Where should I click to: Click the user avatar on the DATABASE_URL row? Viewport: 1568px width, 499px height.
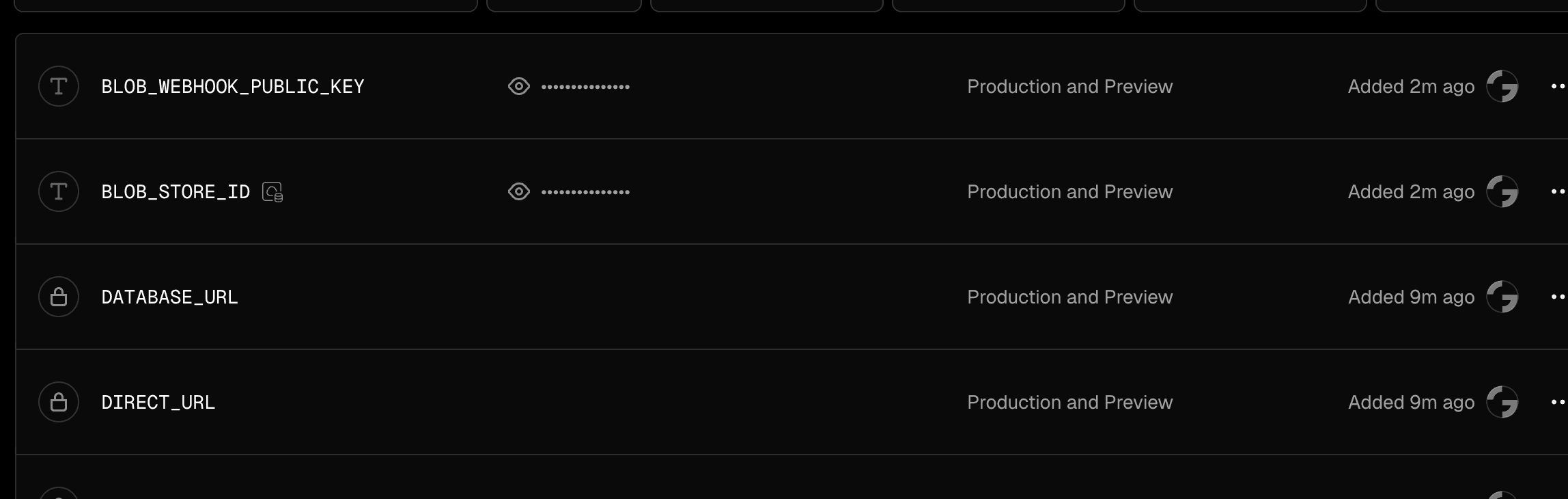tap(1502, 297)
